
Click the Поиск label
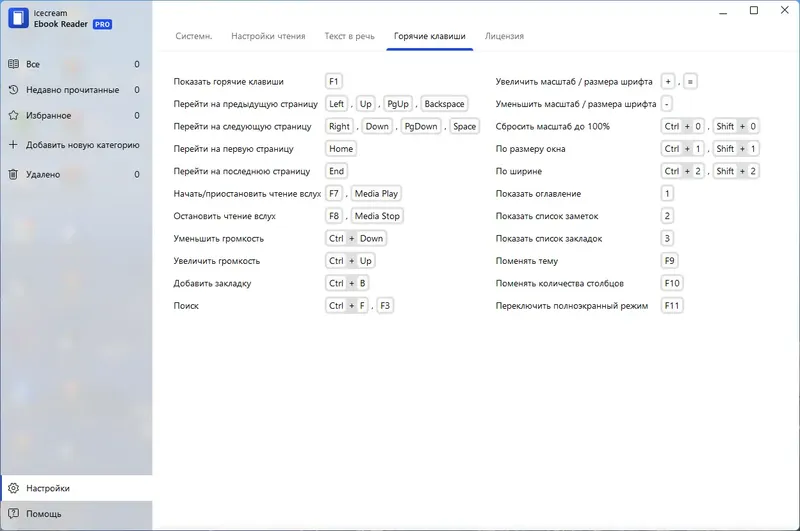pos(186,306)
